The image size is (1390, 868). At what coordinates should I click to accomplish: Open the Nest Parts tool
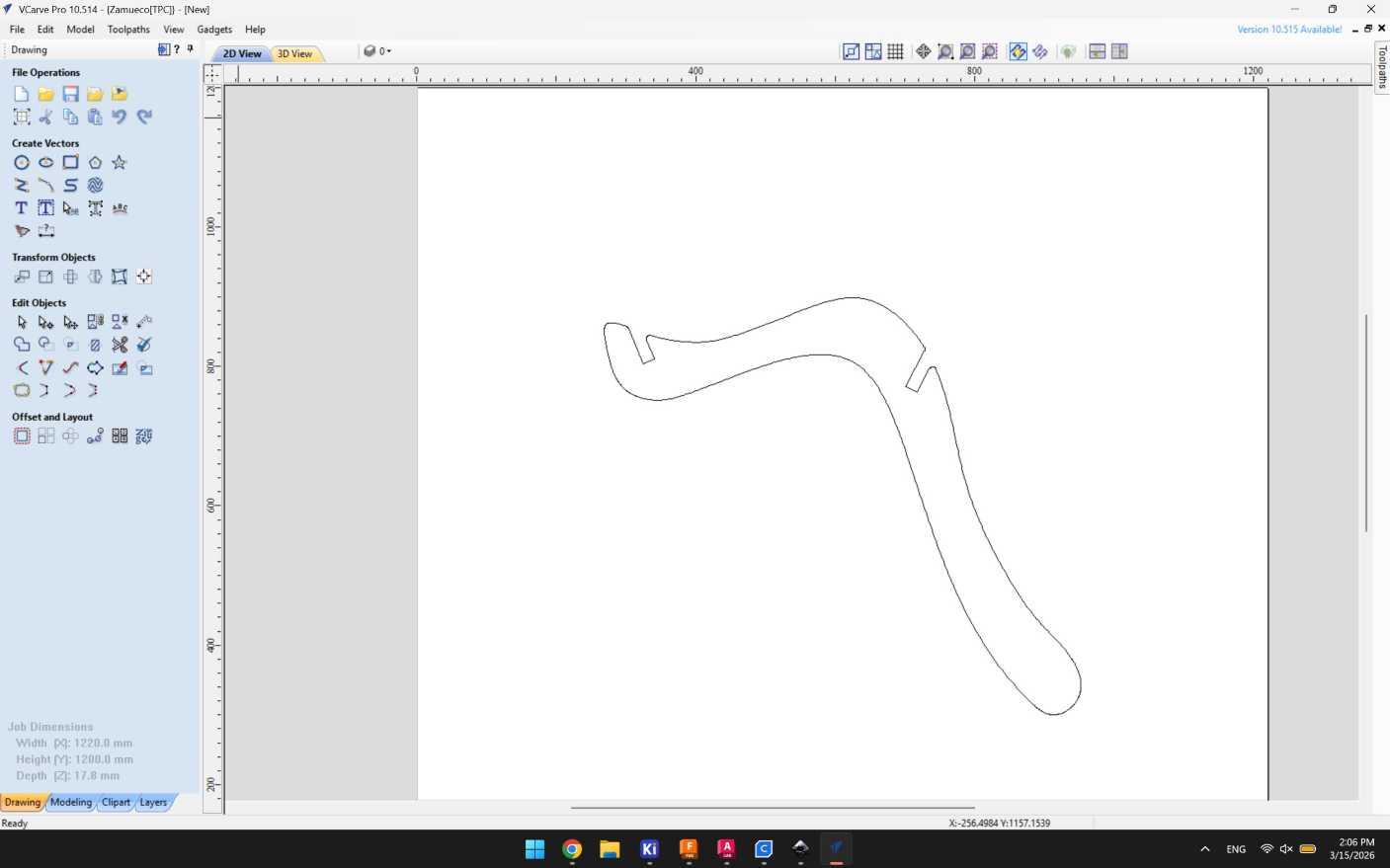pyautogui.click(x=144, y=435)
